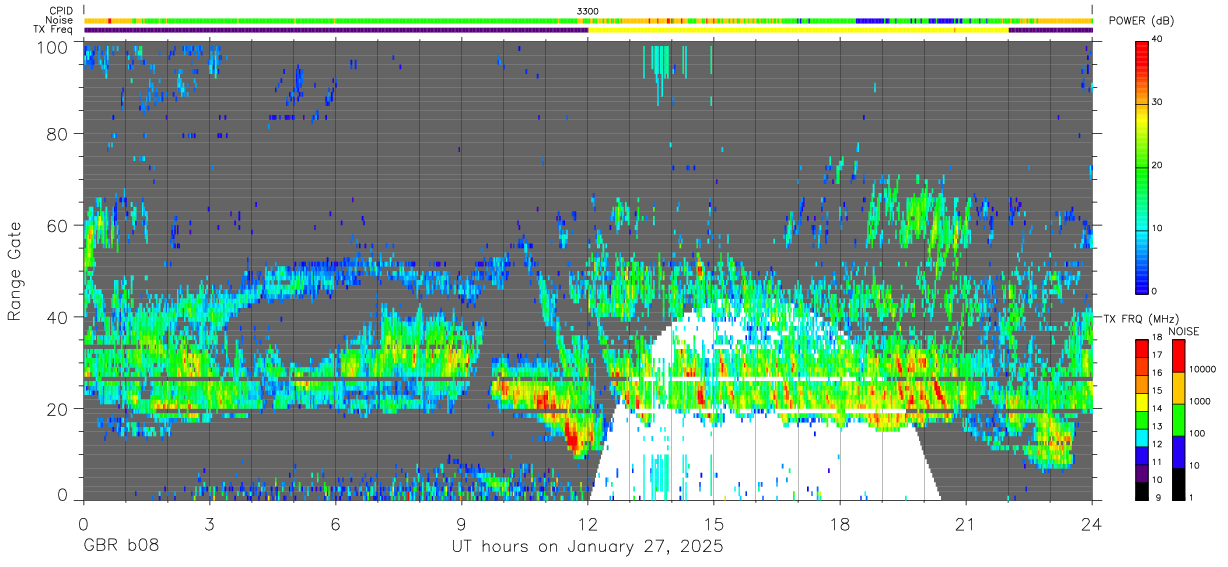
Task: Click the 24 tick on UT hours axis
Action: [1092, 524]
